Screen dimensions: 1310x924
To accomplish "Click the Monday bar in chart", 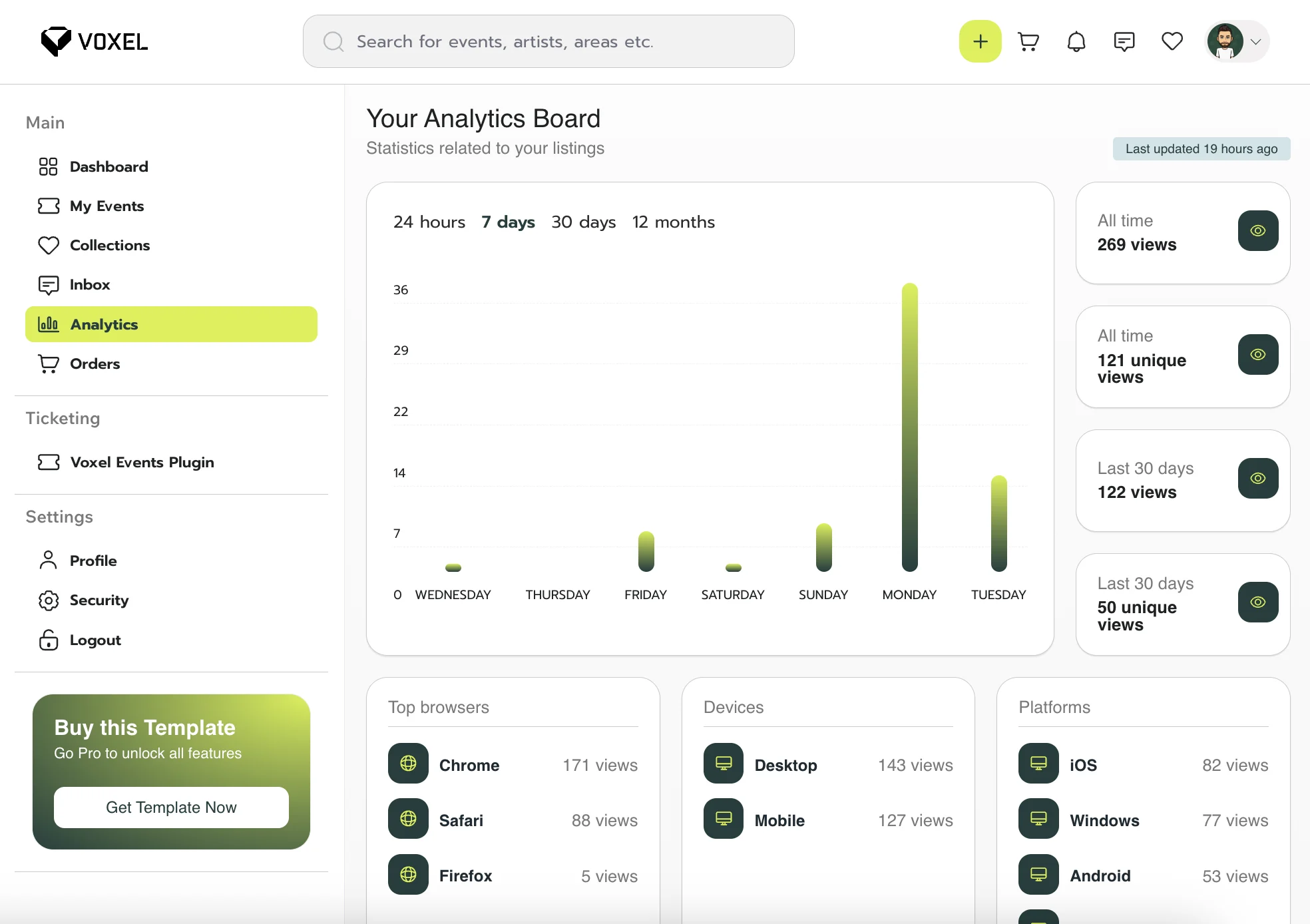I will (x=909, y=427).
